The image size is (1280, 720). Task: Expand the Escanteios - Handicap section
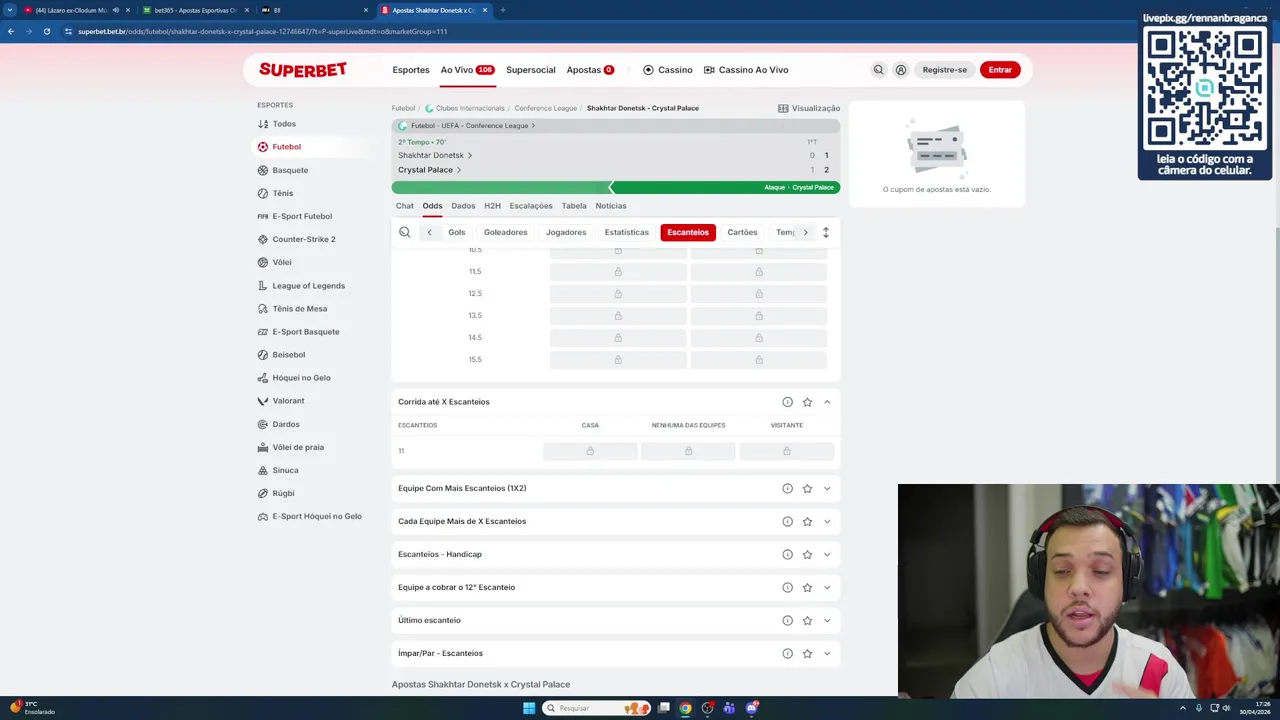click(x=827, y=554)
